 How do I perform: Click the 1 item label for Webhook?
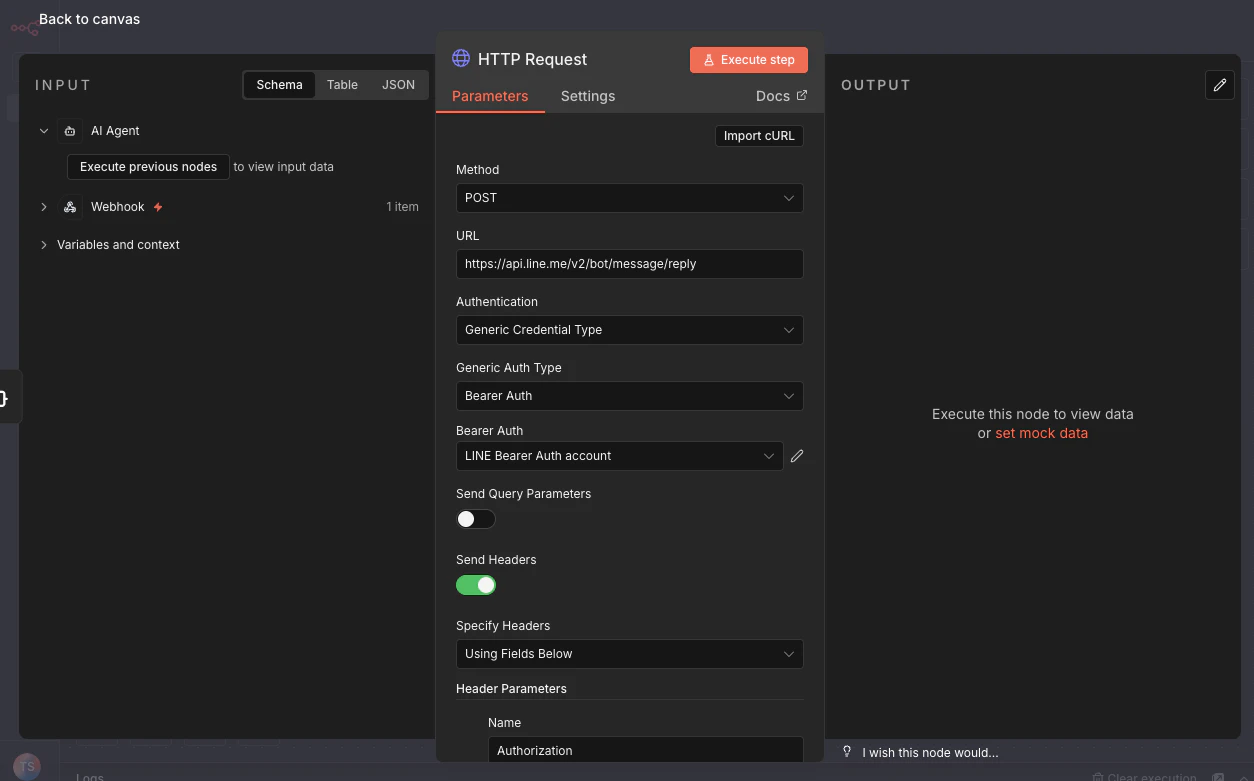pyautogui.click(x=402, y=207)
